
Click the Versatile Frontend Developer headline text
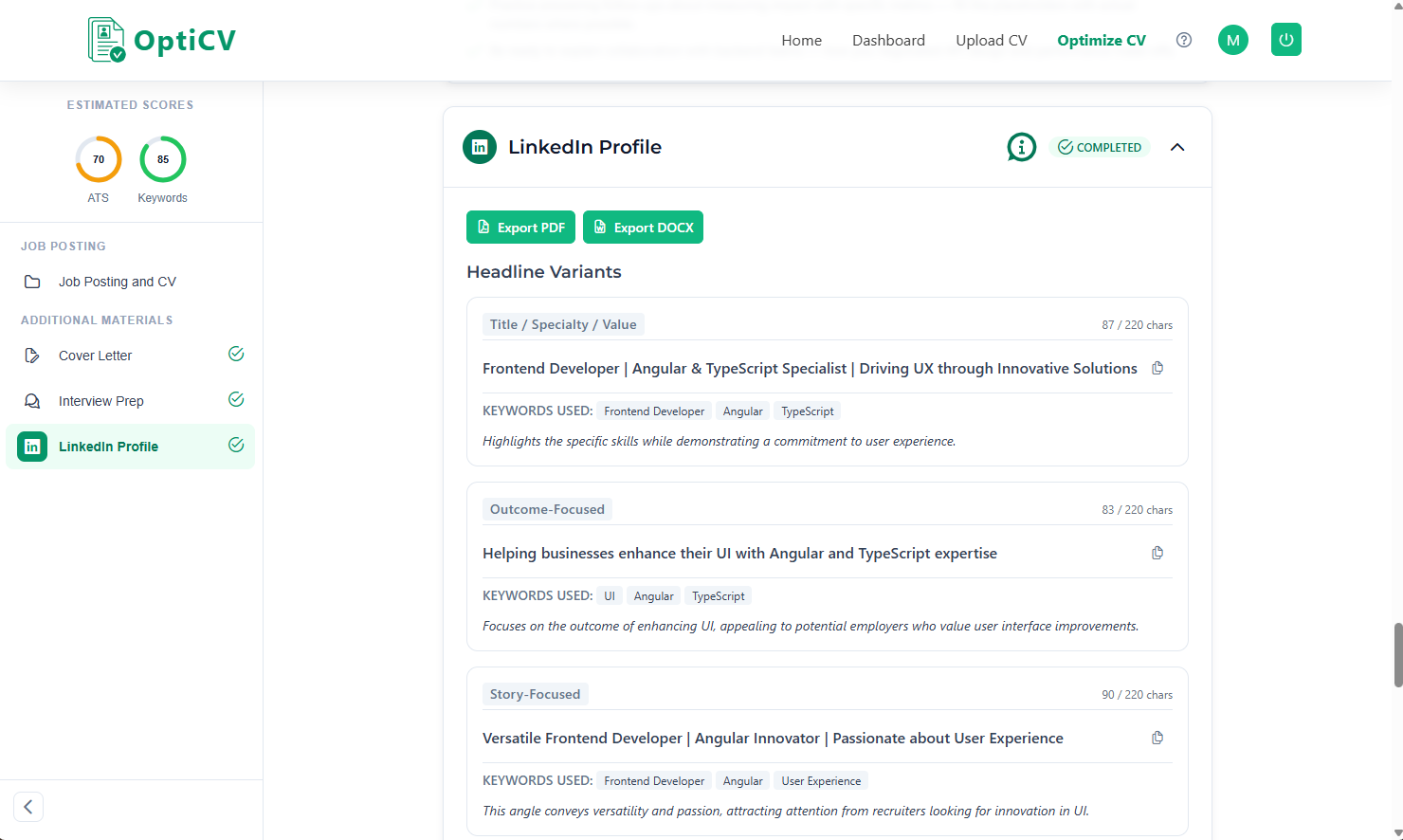773,739
